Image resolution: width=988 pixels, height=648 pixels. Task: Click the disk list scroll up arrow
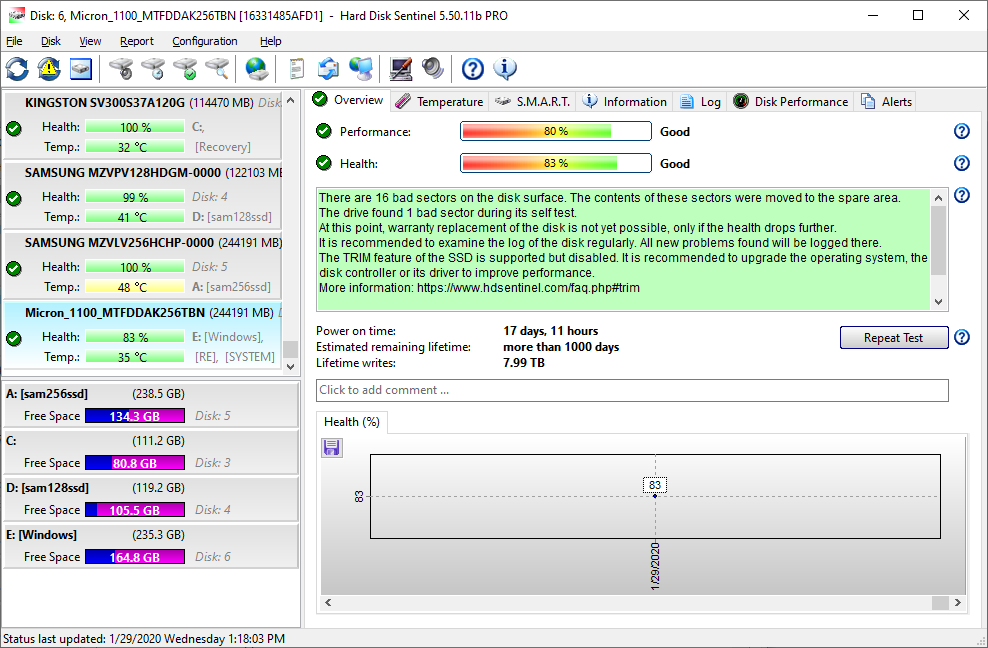point(290,100)
